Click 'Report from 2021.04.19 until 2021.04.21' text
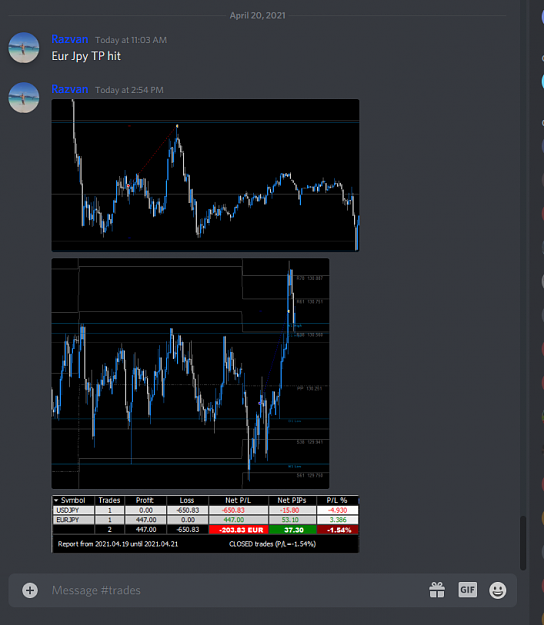Screen dimensions: 544x625 pyautogui.click(x=118, y=544)
